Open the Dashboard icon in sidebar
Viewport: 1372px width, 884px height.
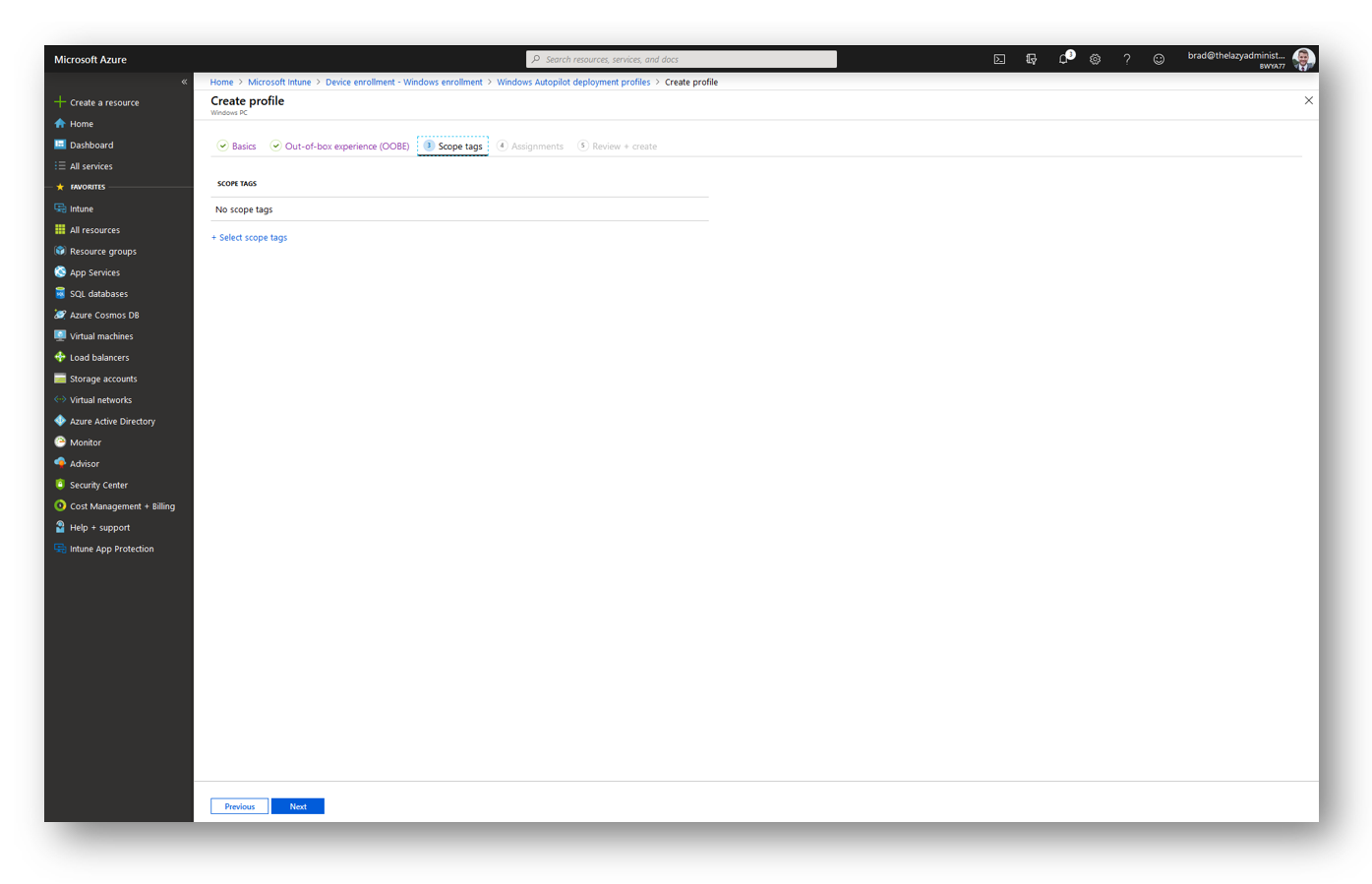60,145
